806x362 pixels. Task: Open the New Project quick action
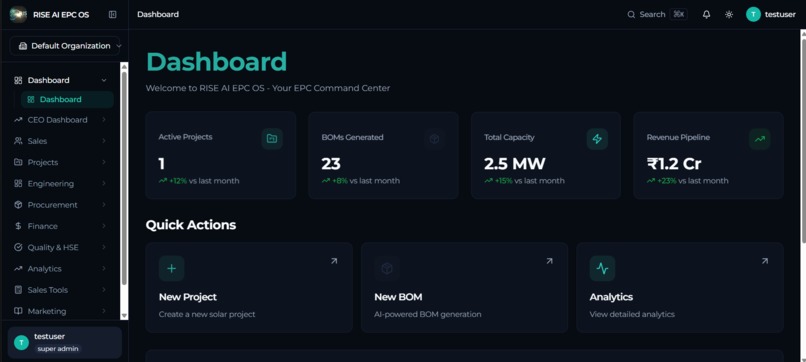coord(249,287)
